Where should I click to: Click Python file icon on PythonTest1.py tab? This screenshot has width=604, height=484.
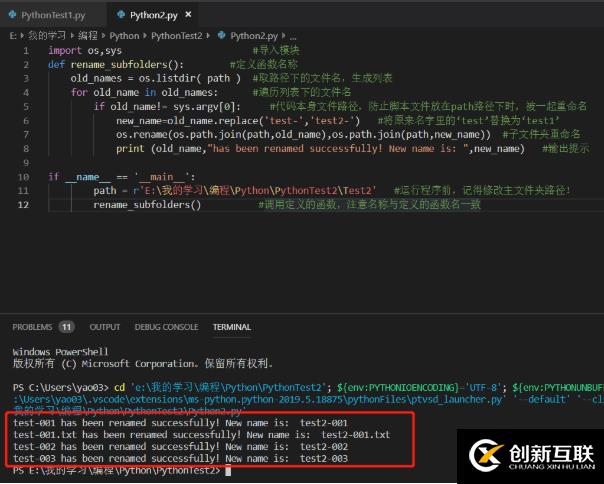pyautogui.click(x=13, y=15)
